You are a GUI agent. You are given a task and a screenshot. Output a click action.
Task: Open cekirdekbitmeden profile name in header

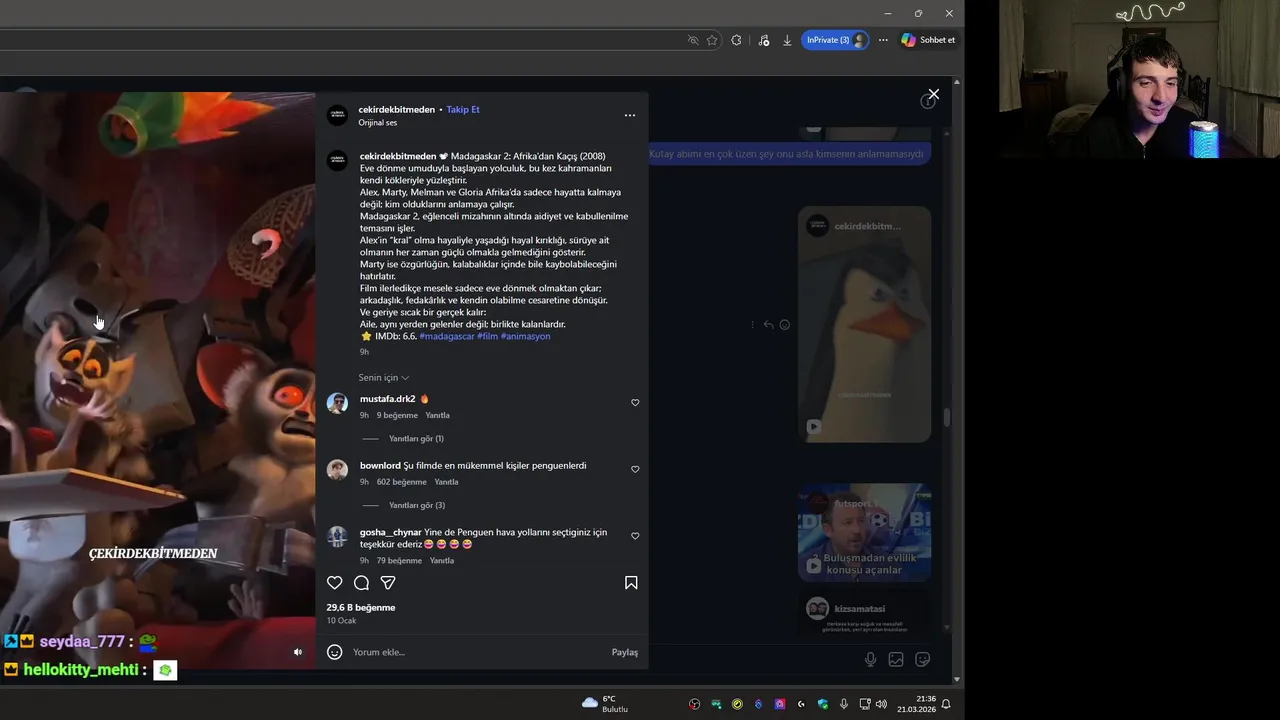click(397, 109)
